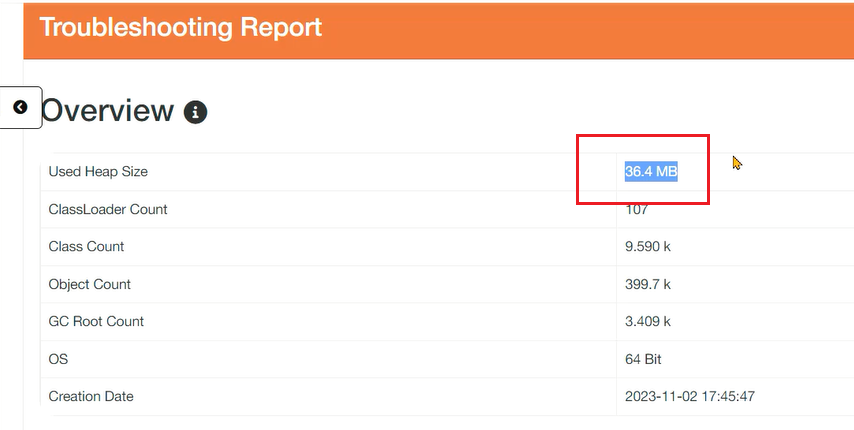Image resolution: width=854 pixels, height=430 pixels.
Task: Select the GC Root Count label
Action: 96,322
